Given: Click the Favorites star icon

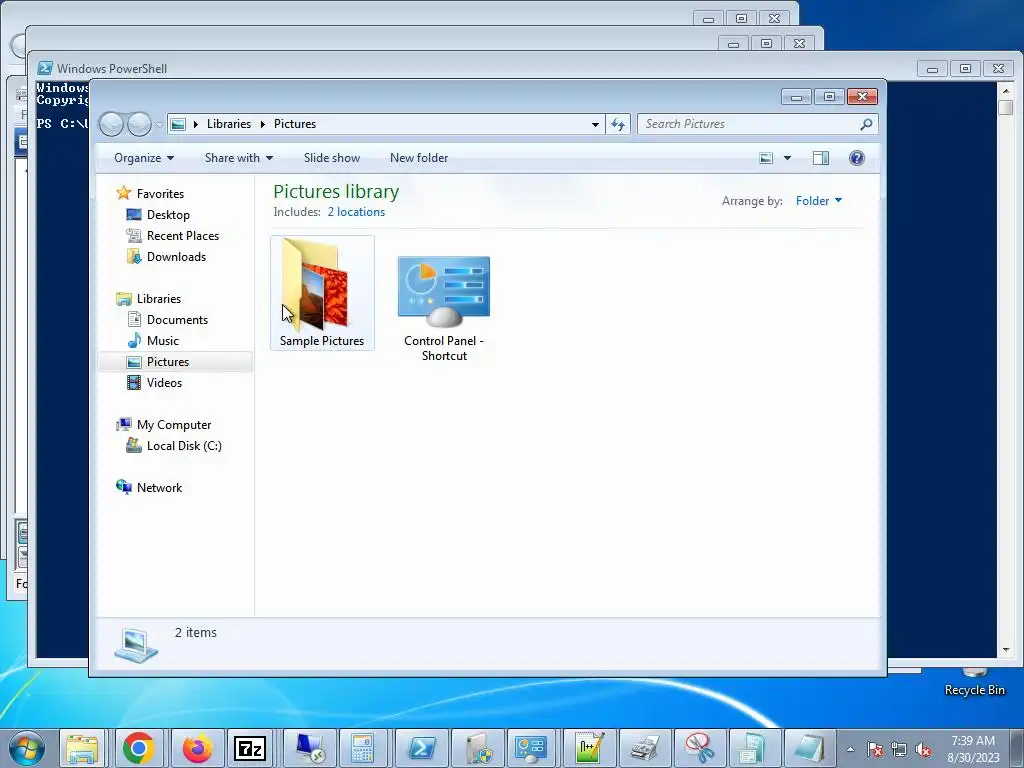Looking at the screenshot, I should [123, 193].
